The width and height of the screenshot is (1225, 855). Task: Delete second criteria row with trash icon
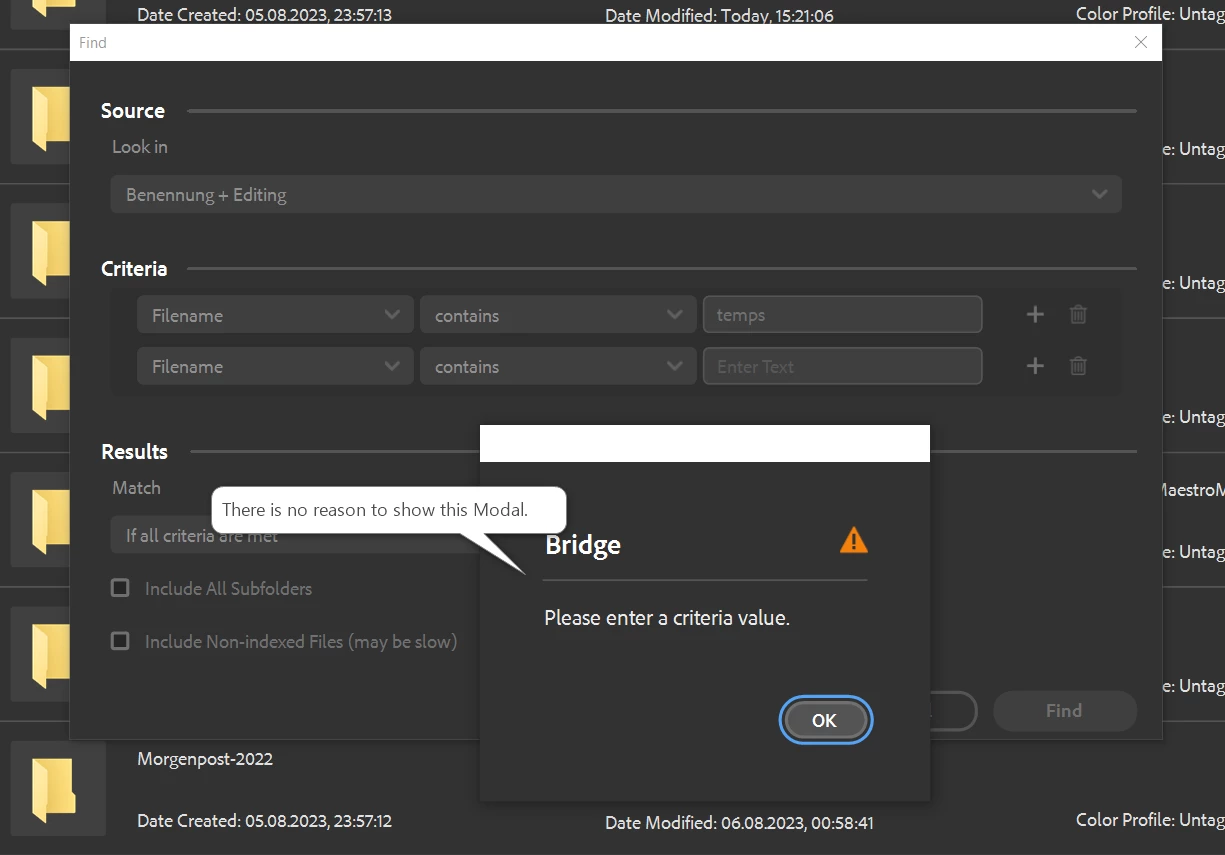coord(1078,366)
